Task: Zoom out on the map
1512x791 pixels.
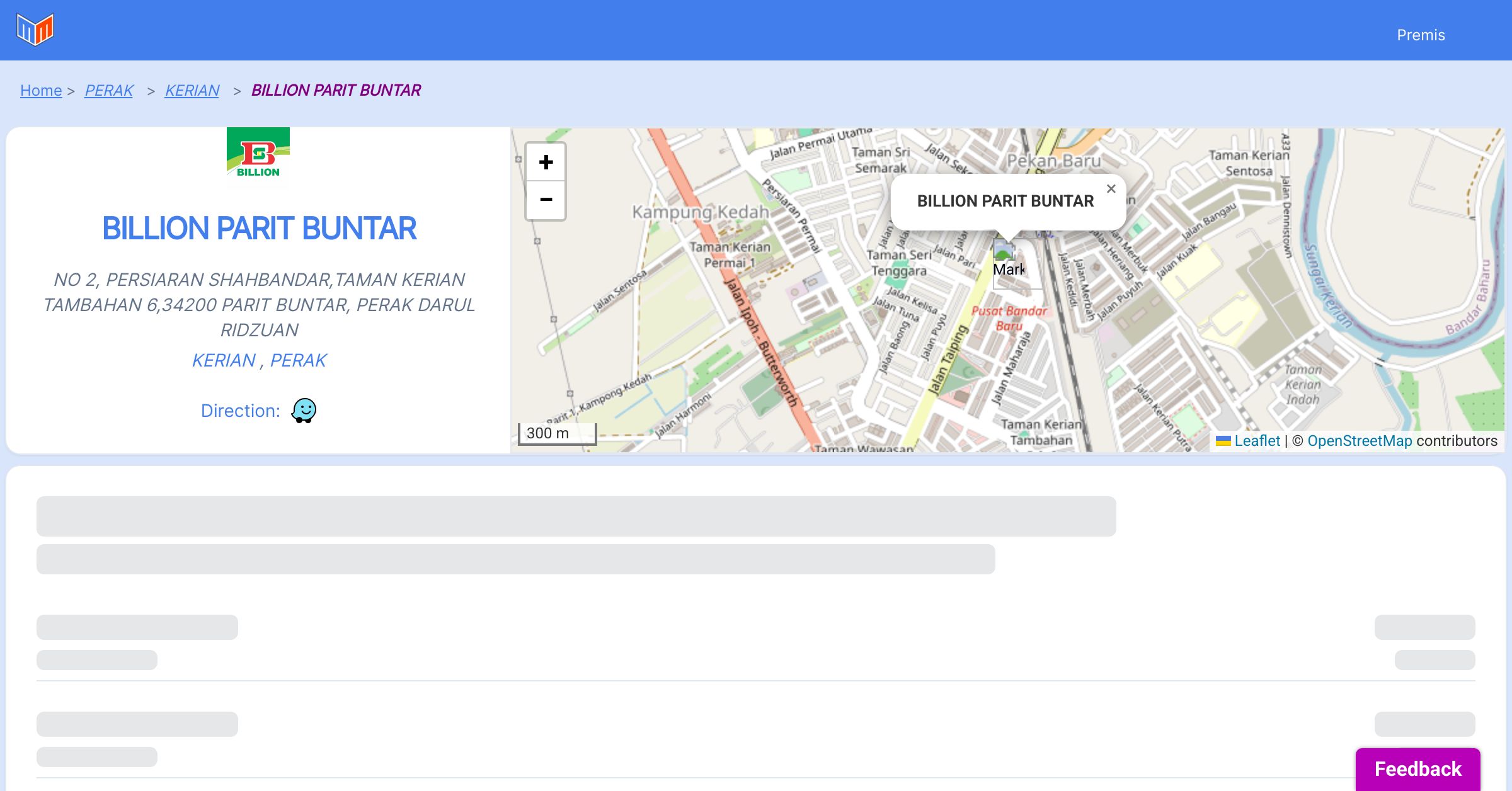Action: 546,200
